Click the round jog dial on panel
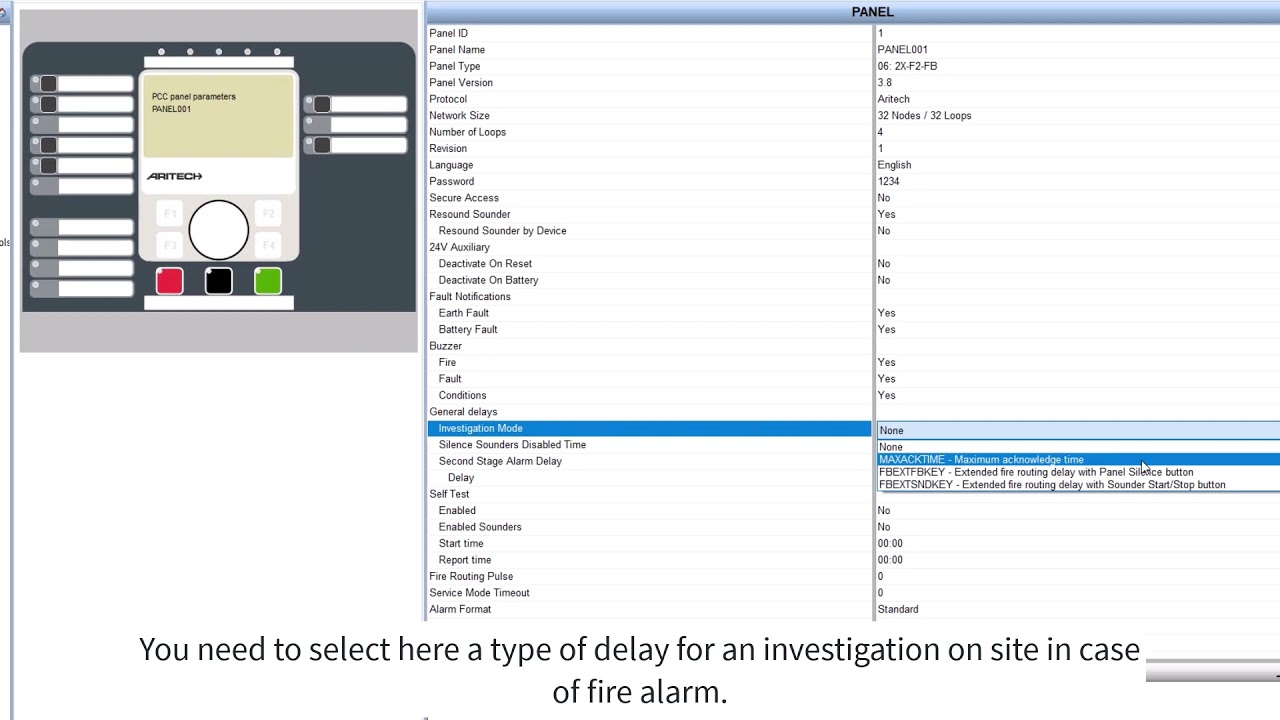1280x720 pixels. click(219, 229)
